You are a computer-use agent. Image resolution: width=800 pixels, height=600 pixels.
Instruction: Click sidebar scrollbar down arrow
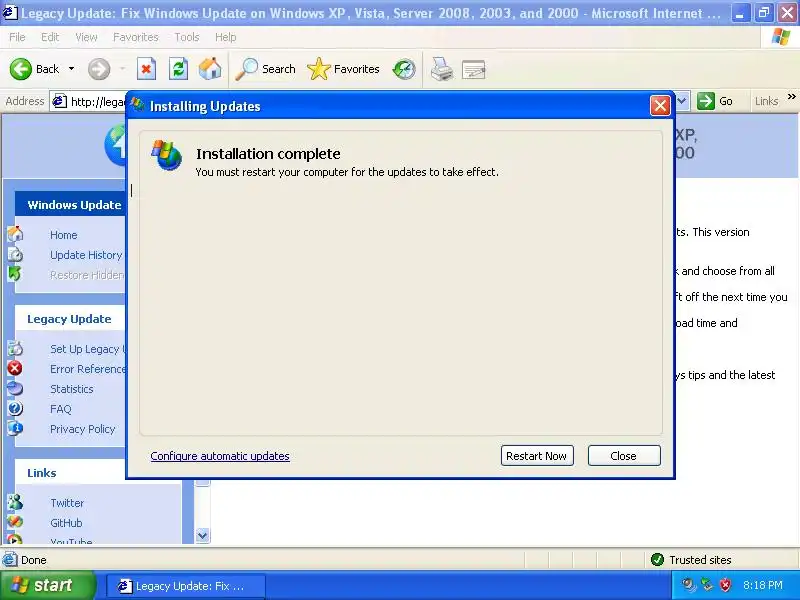point(203,535)
